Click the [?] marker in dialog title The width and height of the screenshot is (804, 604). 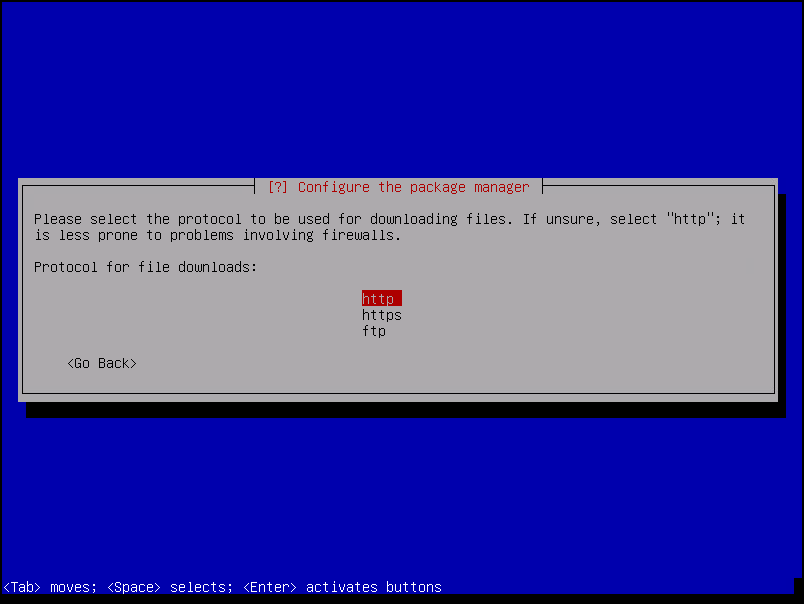(278, 187)
